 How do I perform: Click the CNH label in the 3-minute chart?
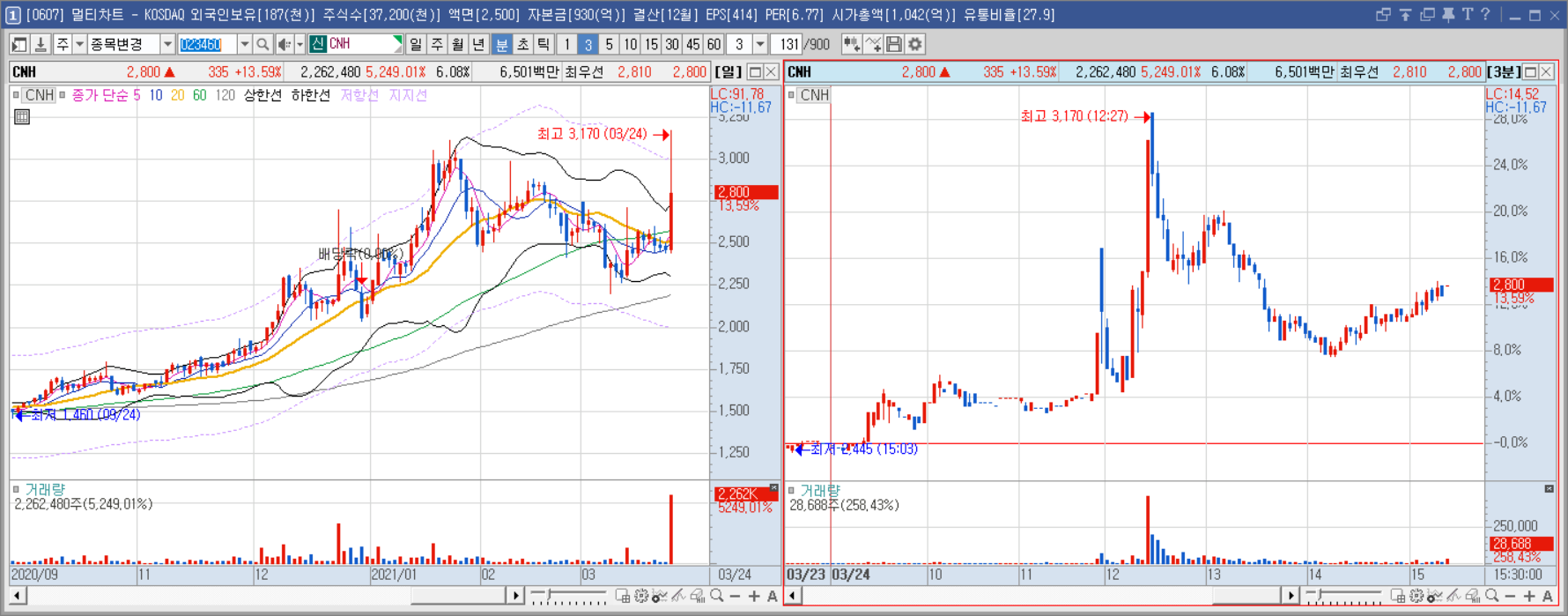[814, 95]
